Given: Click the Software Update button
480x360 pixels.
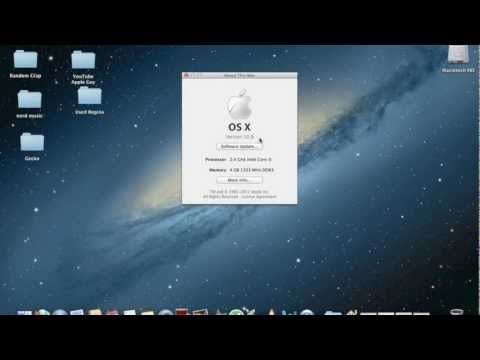Looking at the screenshot, I should 239,147.
